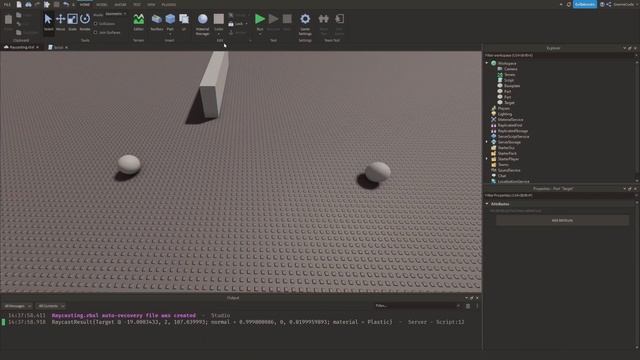The height and width of the screenshot is (360, 640).
Task: Click the Add Attribute button
Action: (x=562, y=220)
